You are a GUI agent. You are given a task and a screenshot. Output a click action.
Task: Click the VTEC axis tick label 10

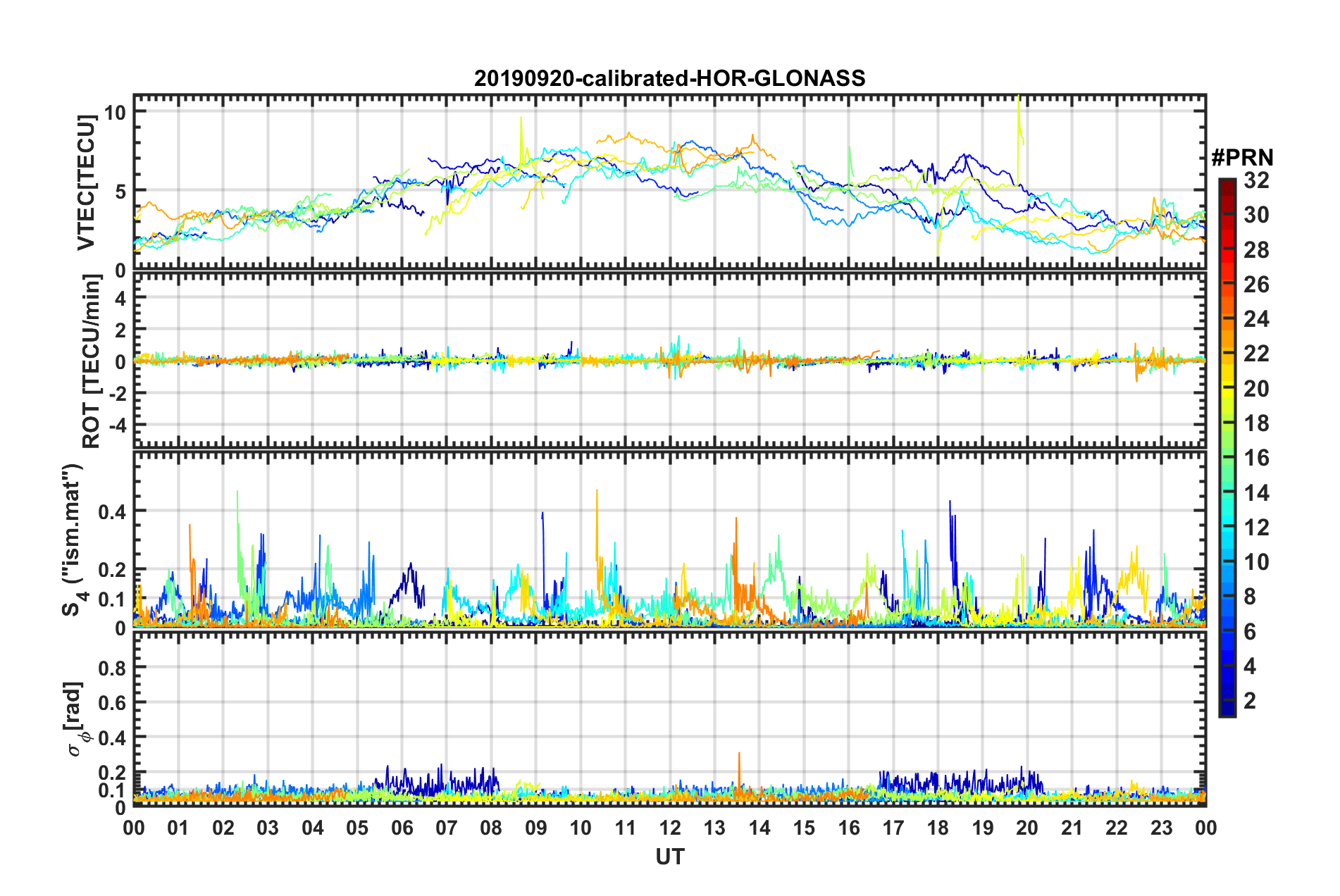pyautogui.click(x=116, y=112)
